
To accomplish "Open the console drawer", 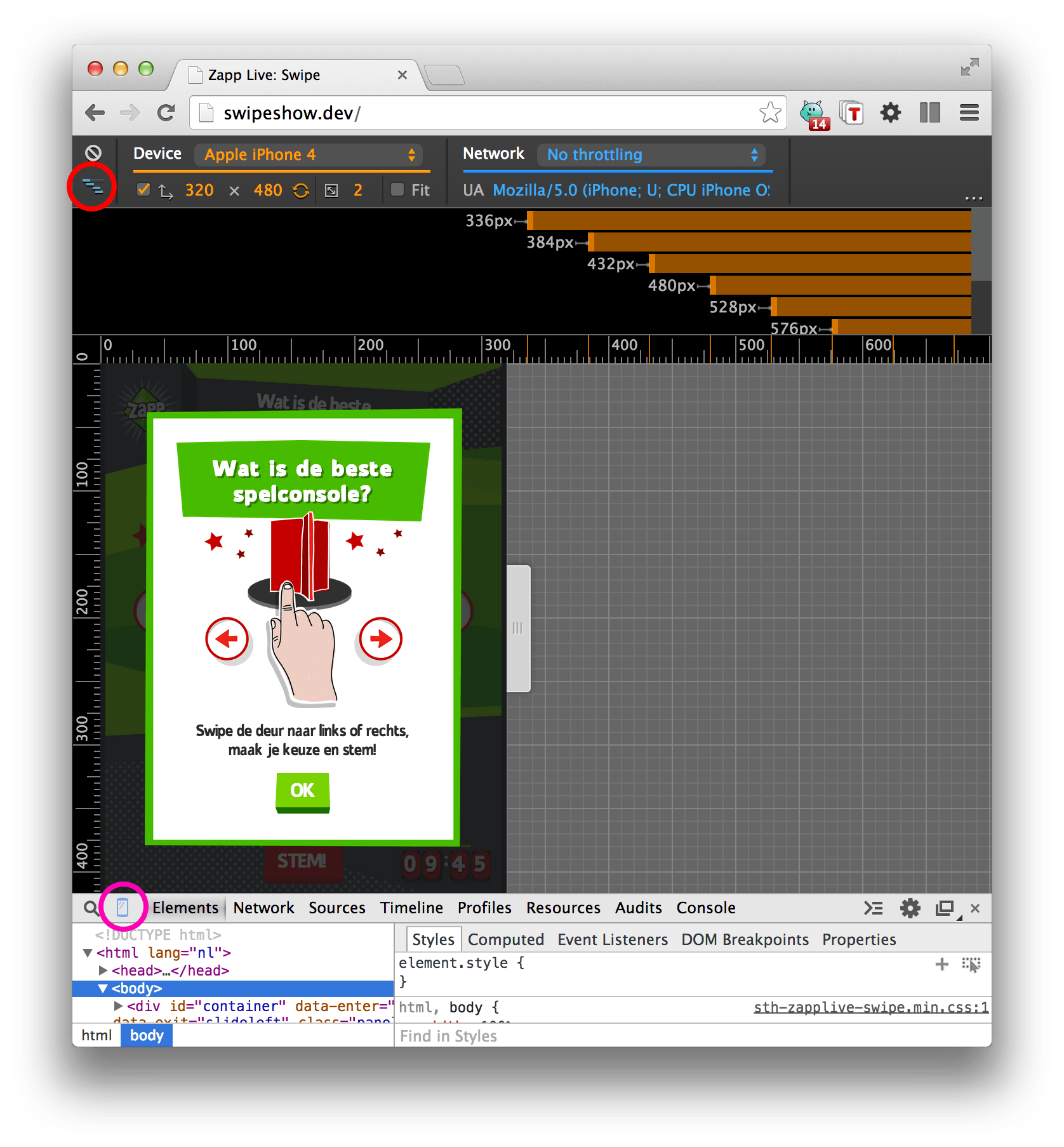I will tap(874, 908).
